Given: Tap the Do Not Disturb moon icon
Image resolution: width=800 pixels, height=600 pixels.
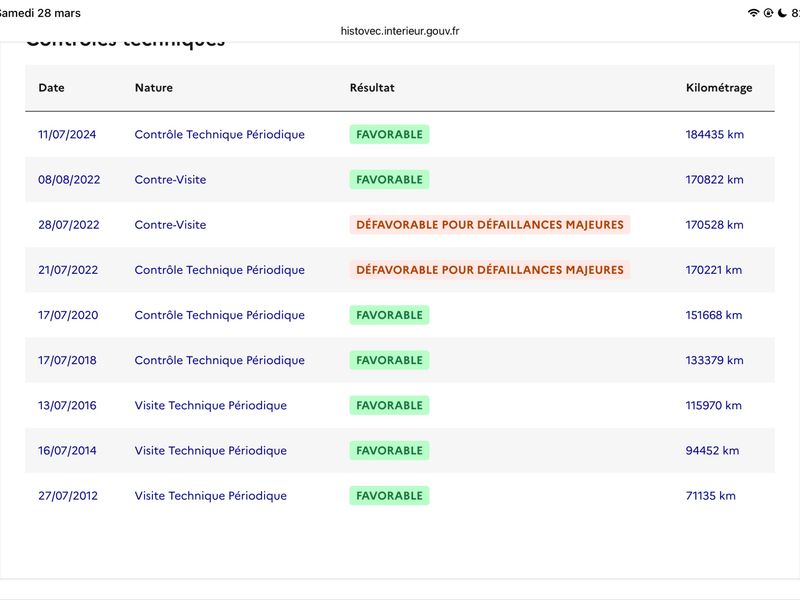Looking at the screenshot, I should tap(782, 13).
